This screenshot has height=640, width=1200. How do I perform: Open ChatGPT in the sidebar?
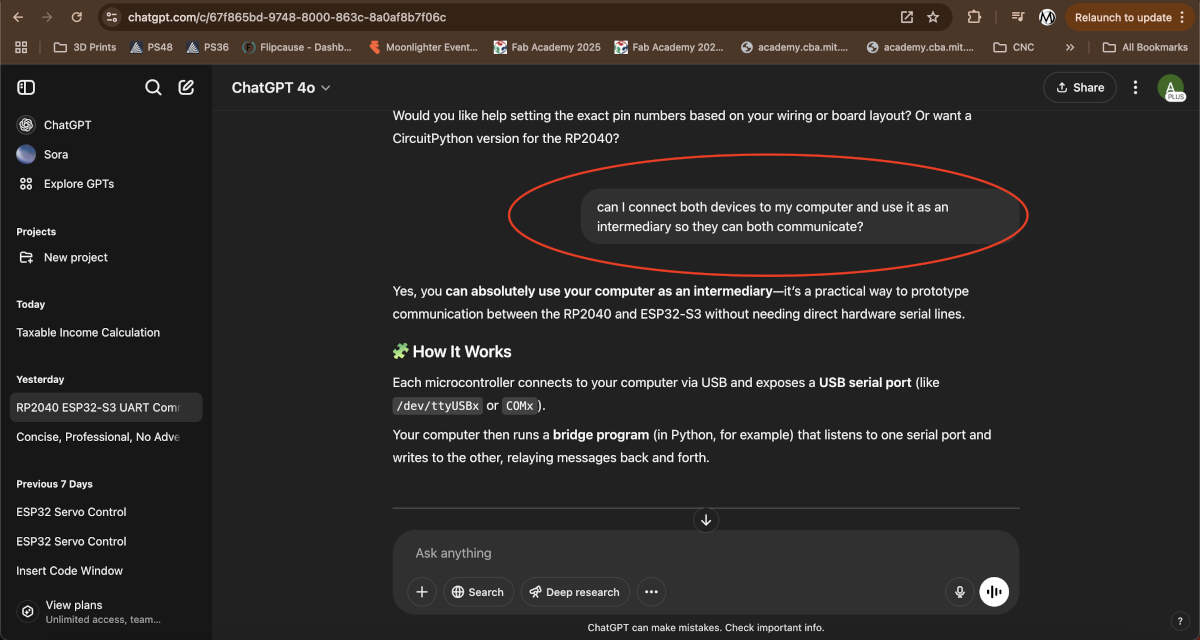pos(106,125)
